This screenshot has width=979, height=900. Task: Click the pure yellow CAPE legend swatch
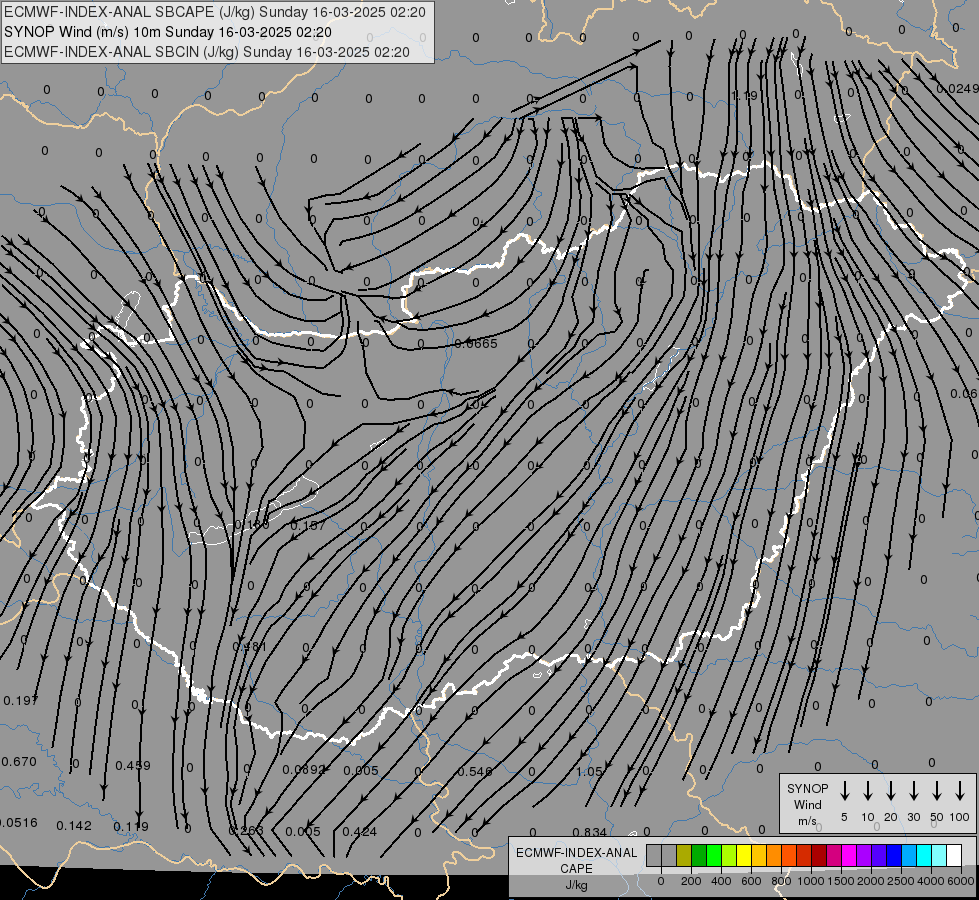[x=744, y=856]
